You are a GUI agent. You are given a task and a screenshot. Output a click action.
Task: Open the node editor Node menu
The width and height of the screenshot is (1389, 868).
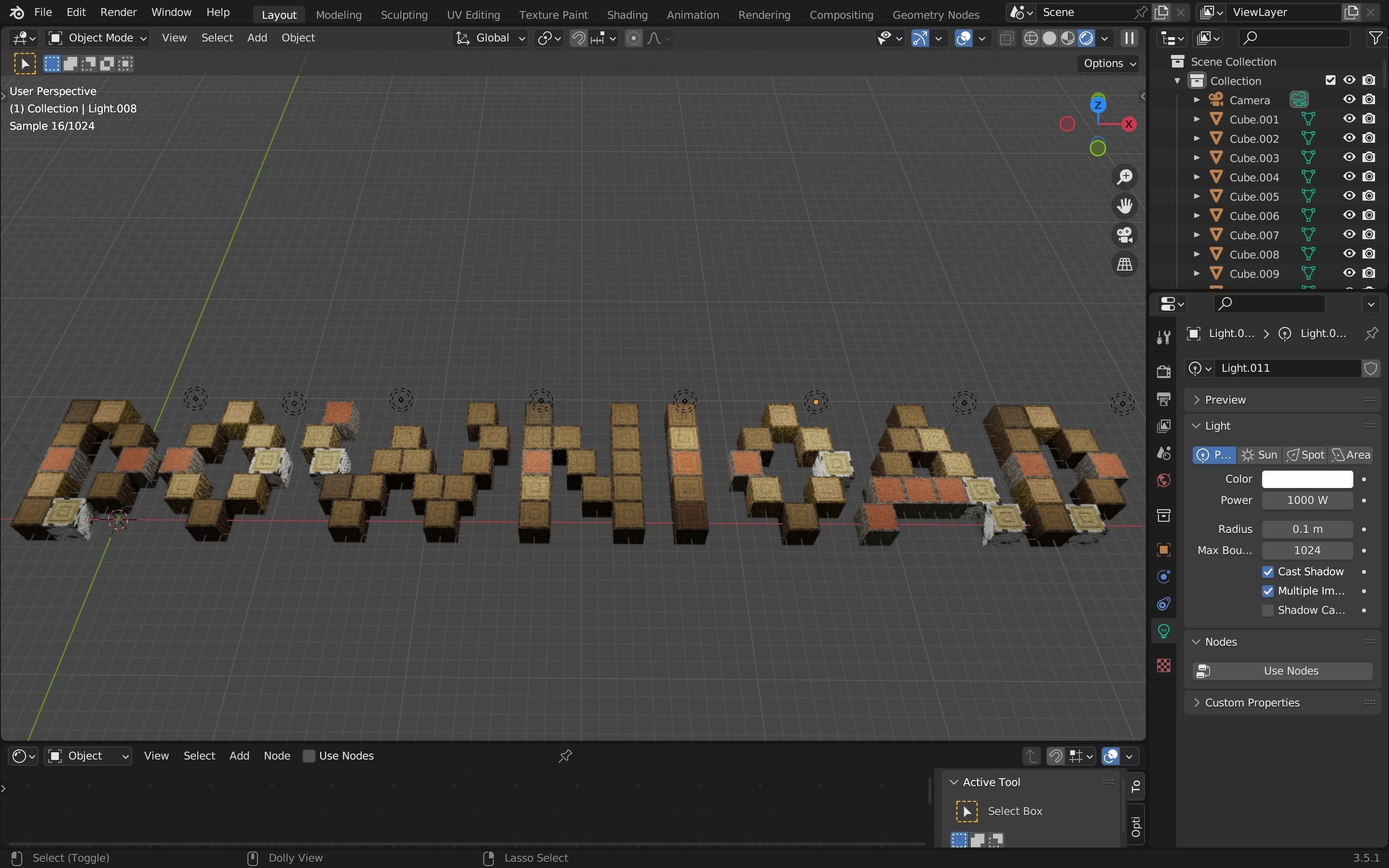tap(277, 756)
